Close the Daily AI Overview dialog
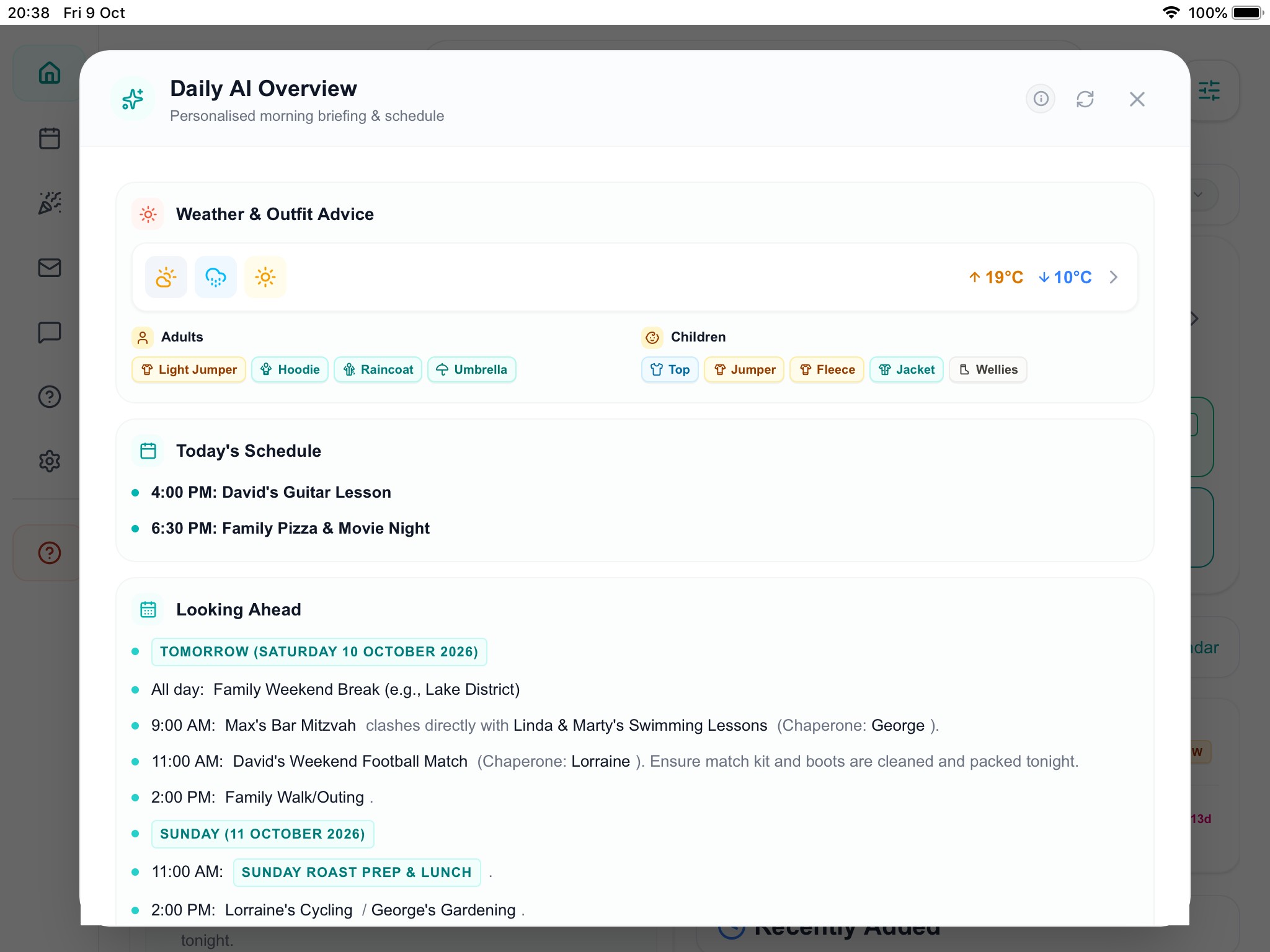This screenshot has height=952, width=1270. pos(1137,99)
